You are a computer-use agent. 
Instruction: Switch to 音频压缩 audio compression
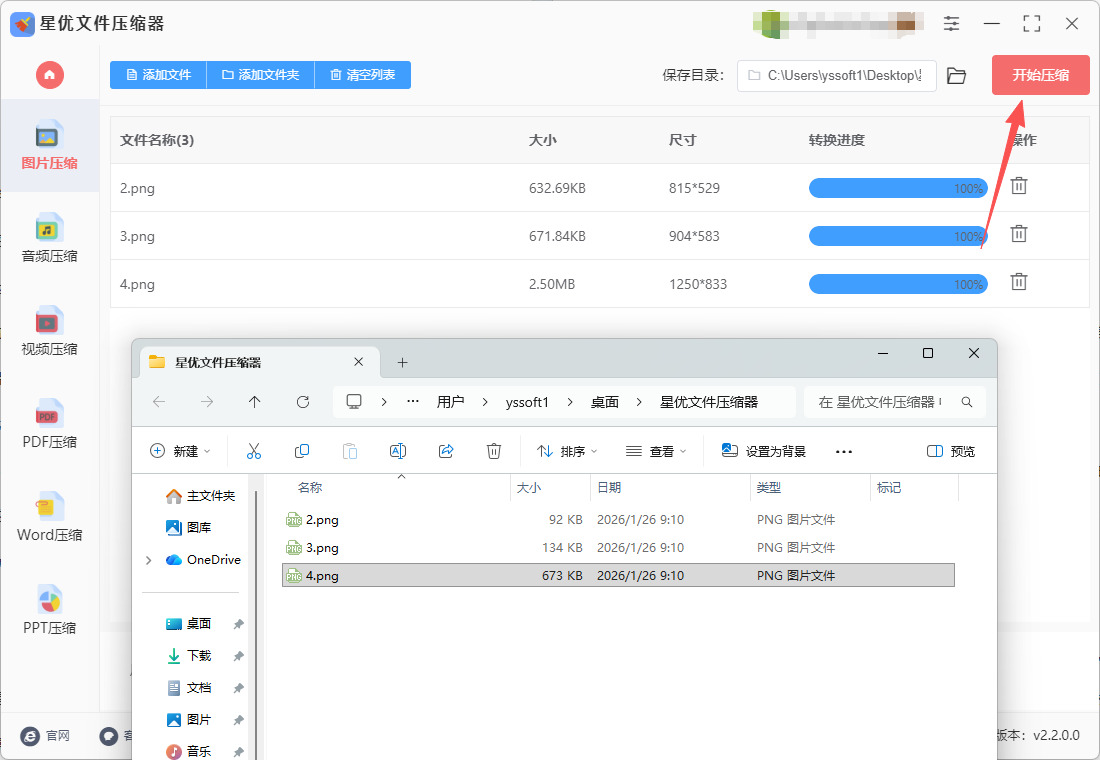pyautogui.click(x=49, y=239)
